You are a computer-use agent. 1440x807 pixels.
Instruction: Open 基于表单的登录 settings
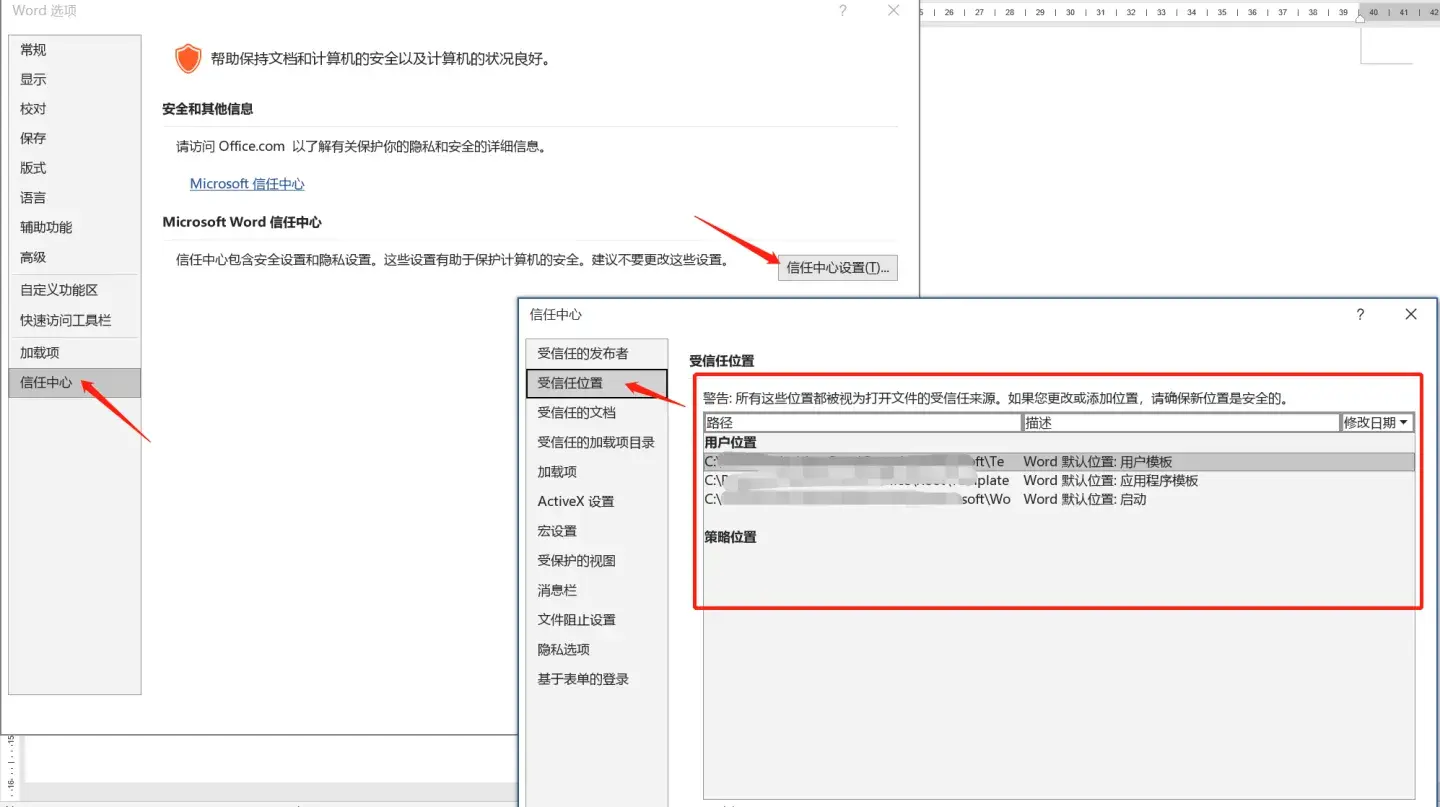click(x=596, y=679)
